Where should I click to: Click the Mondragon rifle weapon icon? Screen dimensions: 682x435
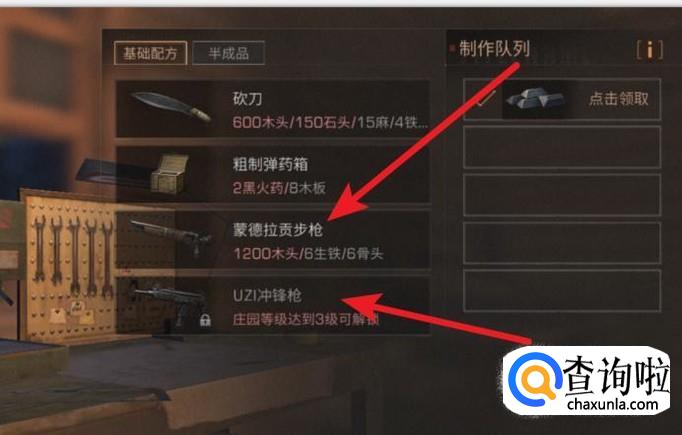(171, 236)
